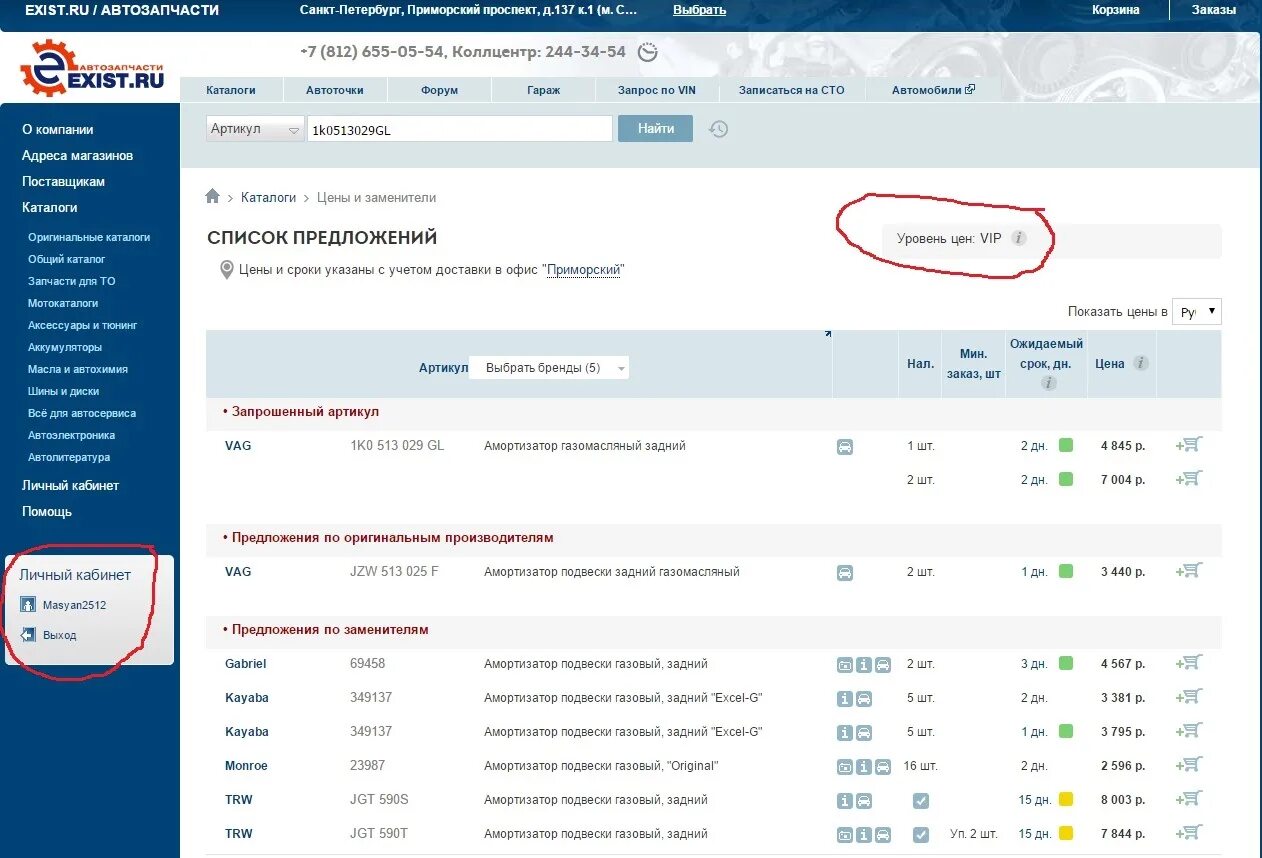Open Шины и диски in sidebar
Viewport: 1262px width, 858px height.
63,391
